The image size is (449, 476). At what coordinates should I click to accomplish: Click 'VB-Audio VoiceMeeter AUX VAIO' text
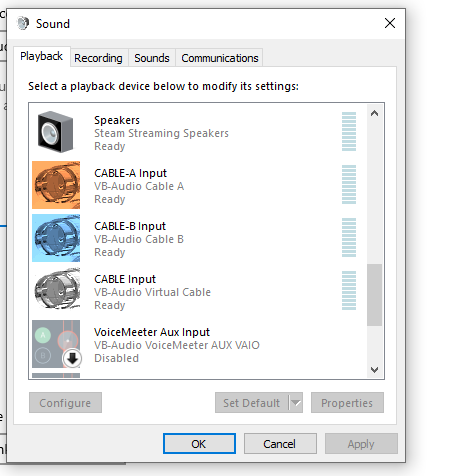click(177, 345)
